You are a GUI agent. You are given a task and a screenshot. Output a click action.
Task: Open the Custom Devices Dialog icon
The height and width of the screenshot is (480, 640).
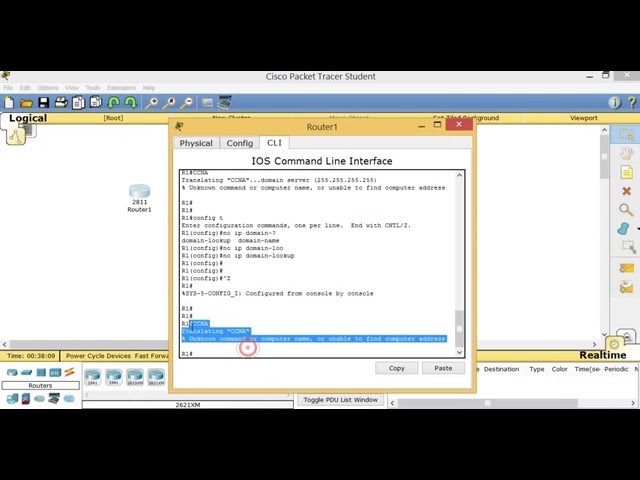[224, 102]
